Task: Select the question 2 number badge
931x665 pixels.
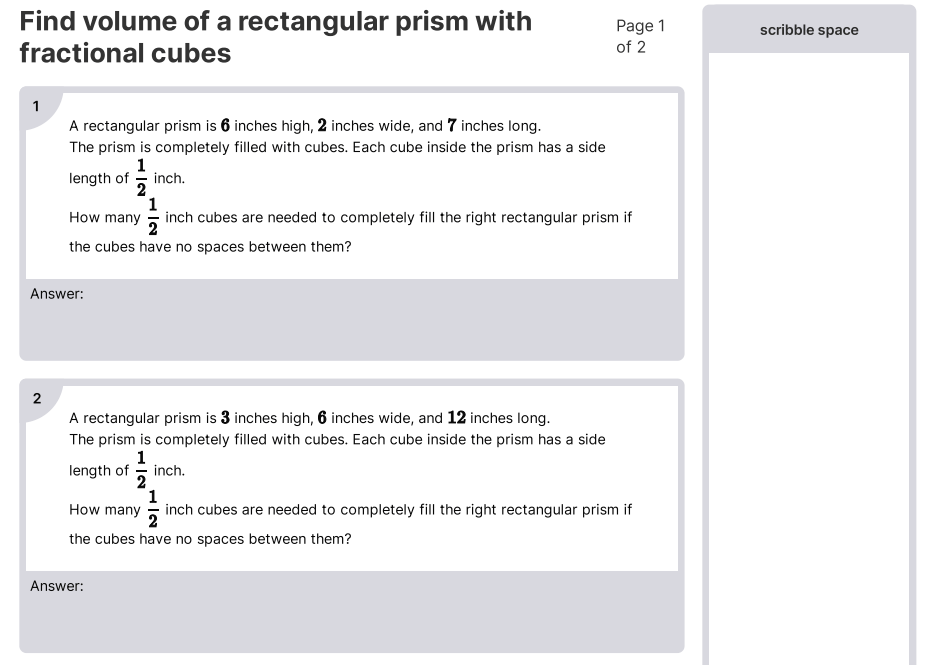Action: (37, 398)
